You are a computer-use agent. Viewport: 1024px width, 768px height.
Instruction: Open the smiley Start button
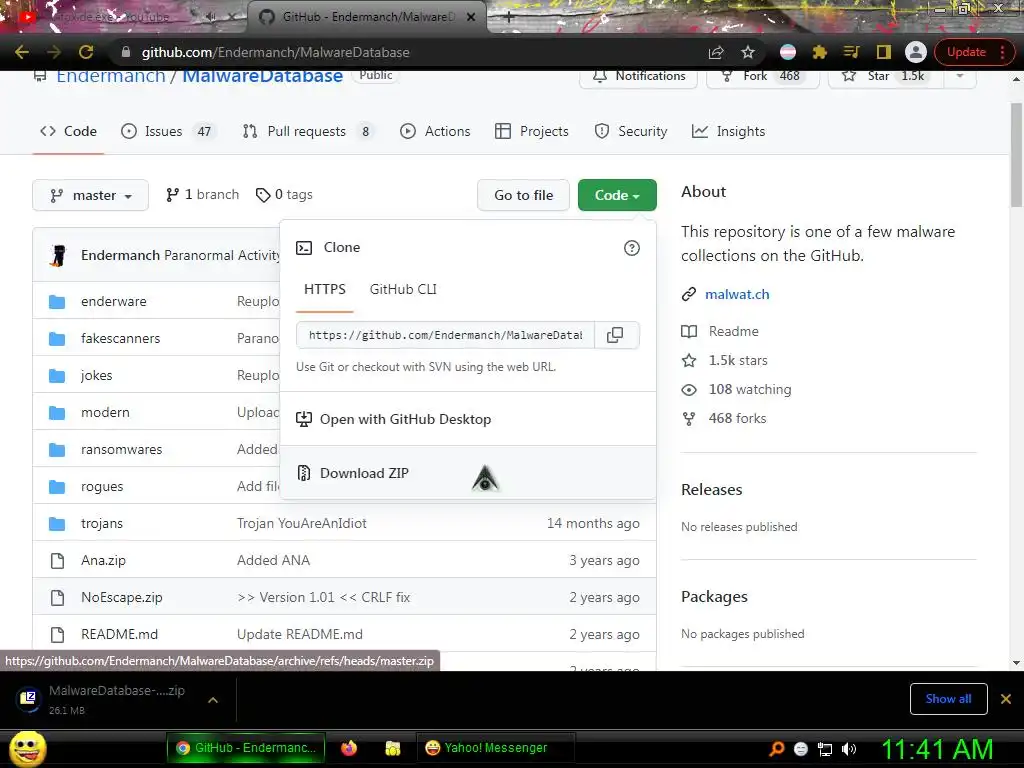click(27, 749)
